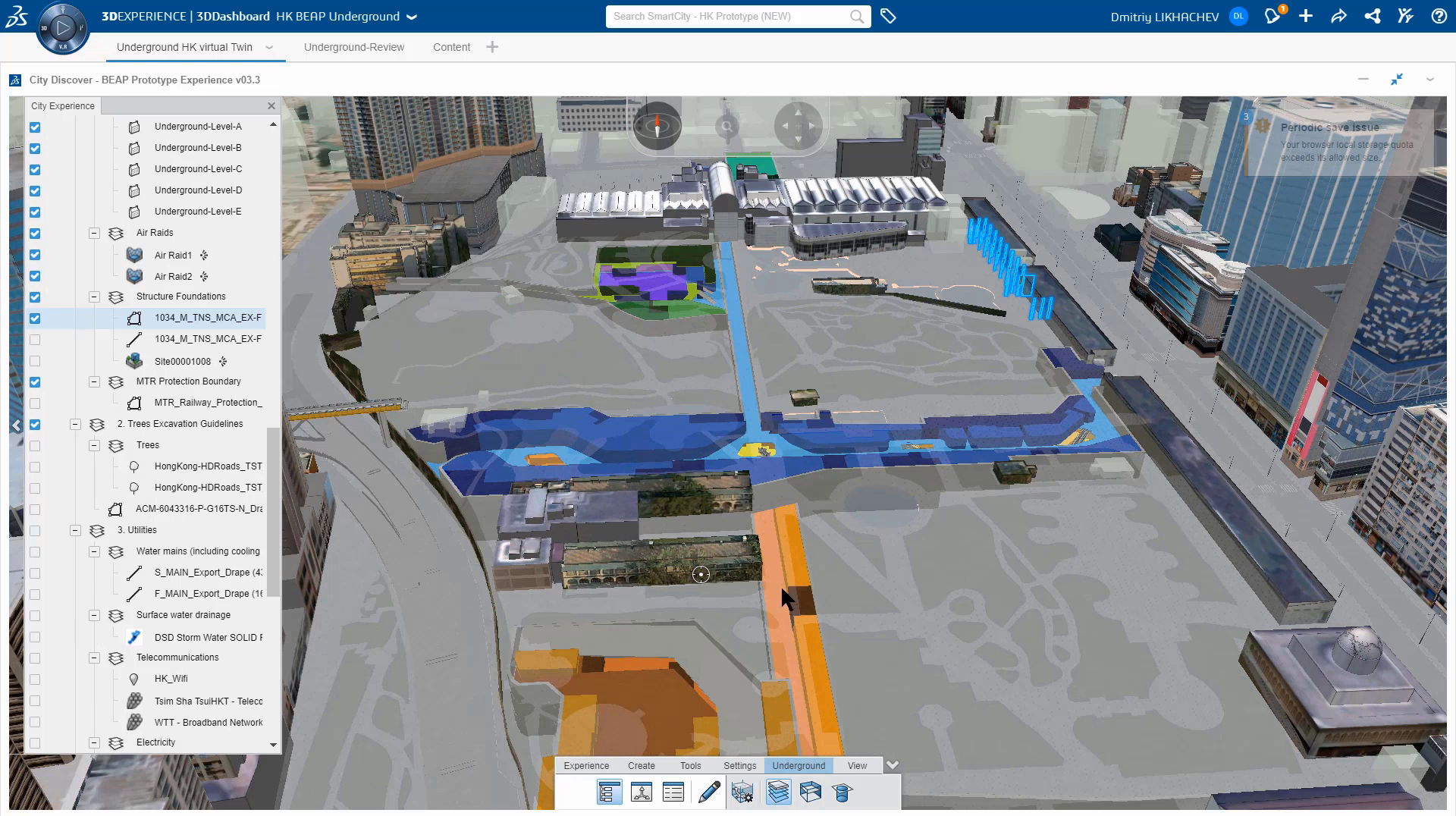The width and height of the screenshot is (1456, 816).
Task: Click the 3D Compass play button
Action: pos(63,29)
